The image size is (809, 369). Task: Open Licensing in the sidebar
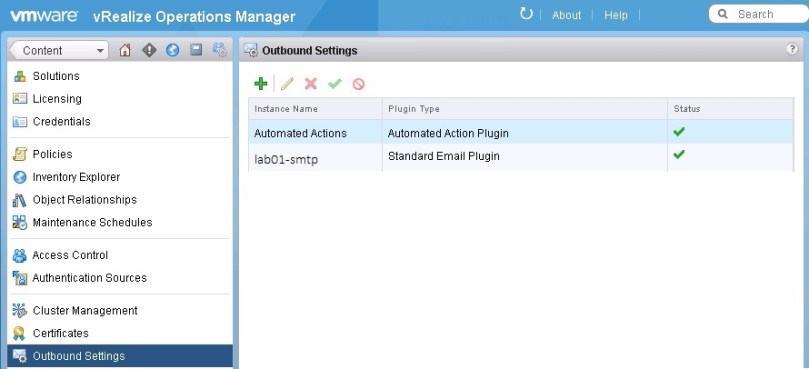(57, 99)
